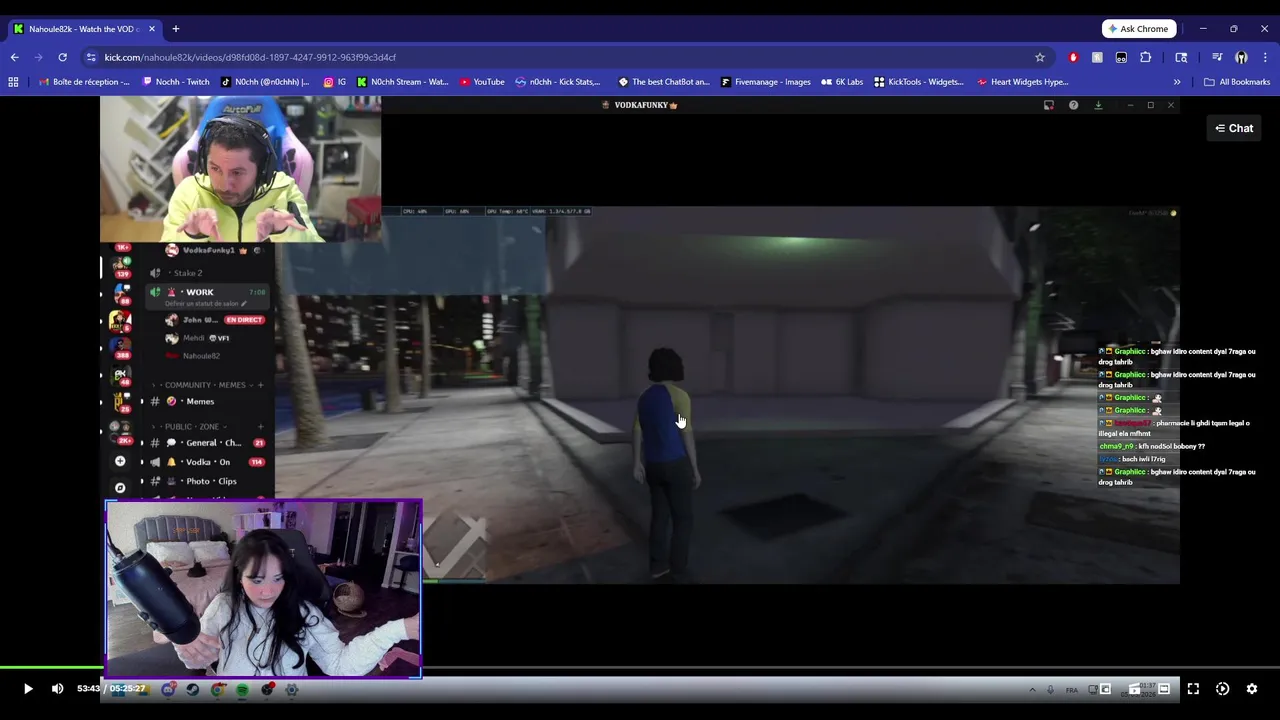Click the male streamer webcam overlay
This screenshot has width=1280, height=720.
point(240,169)
